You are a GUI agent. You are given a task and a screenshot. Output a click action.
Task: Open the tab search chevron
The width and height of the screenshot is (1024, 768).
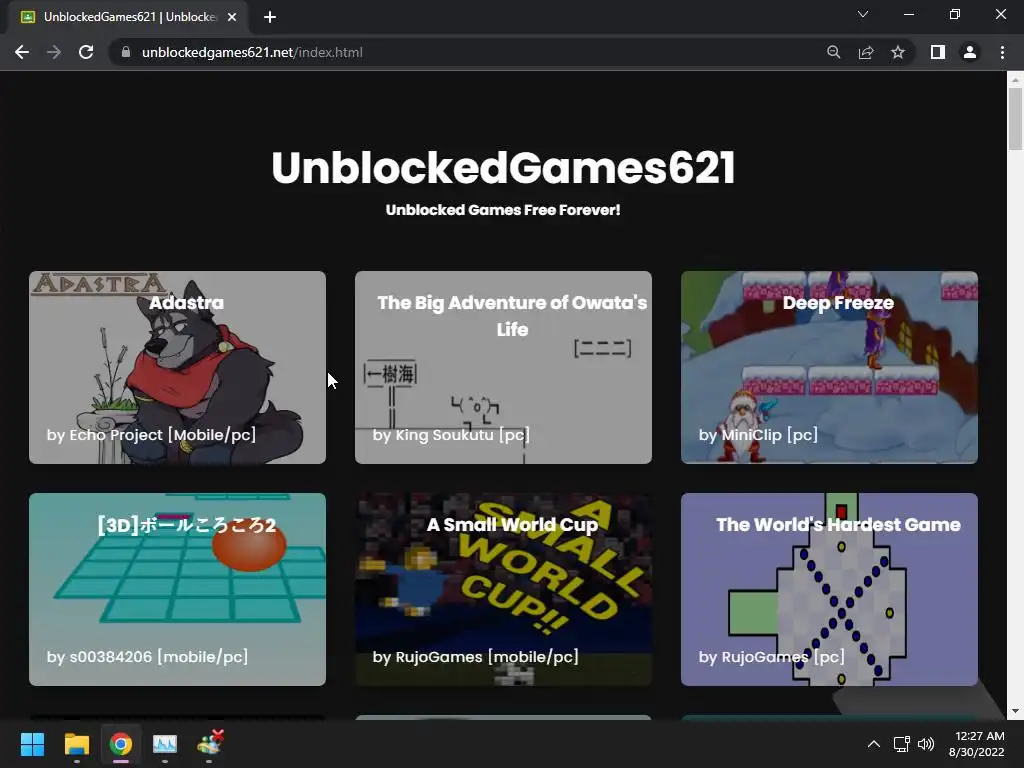pyautogui.click(x=863, y=14)
